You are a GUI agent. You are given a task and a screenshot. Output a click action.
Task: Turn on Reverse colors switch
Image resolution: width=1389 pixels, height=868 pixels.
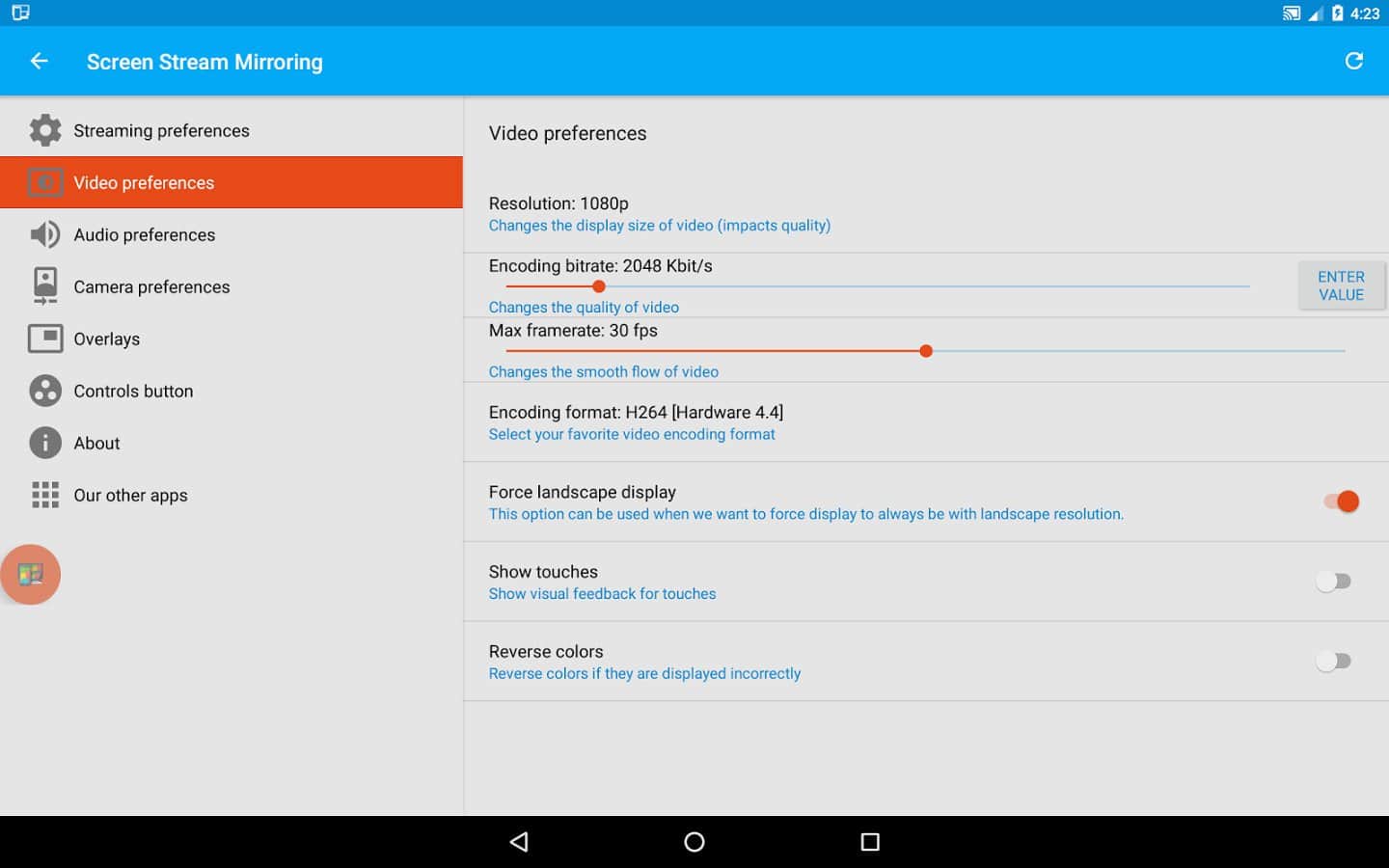click(x=1334, y=662)
